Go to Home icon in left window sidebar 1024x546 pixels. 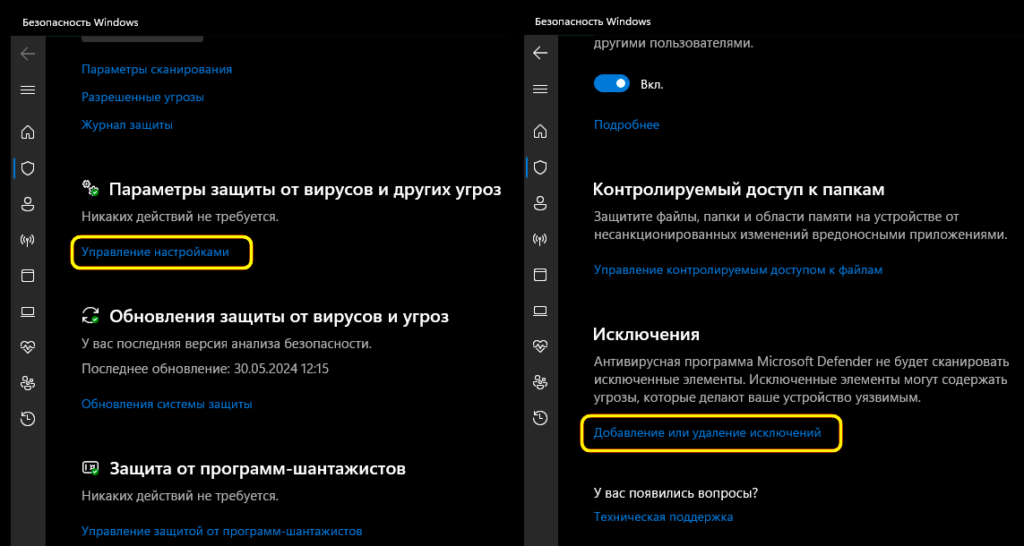(27, 133)
